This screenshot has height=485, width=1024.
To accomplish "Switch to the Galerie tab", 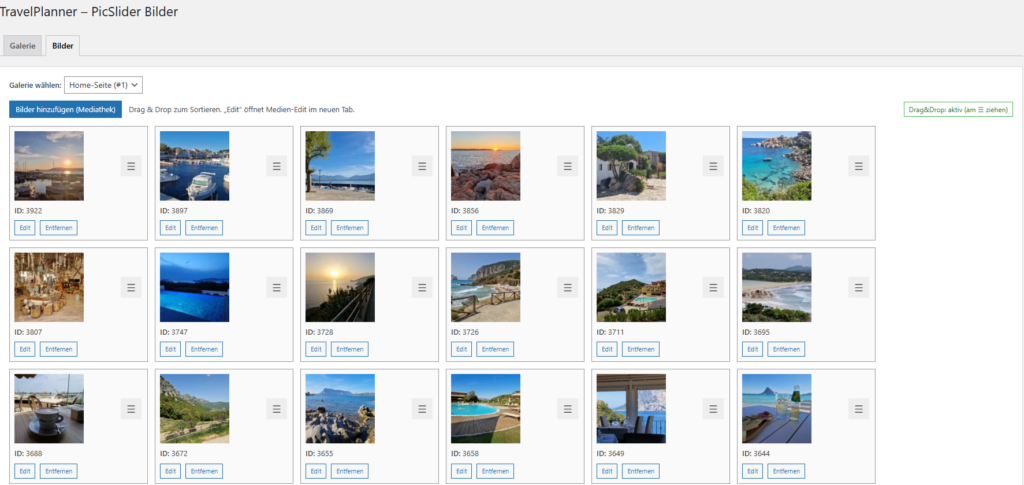I will [x=22, y=46].
